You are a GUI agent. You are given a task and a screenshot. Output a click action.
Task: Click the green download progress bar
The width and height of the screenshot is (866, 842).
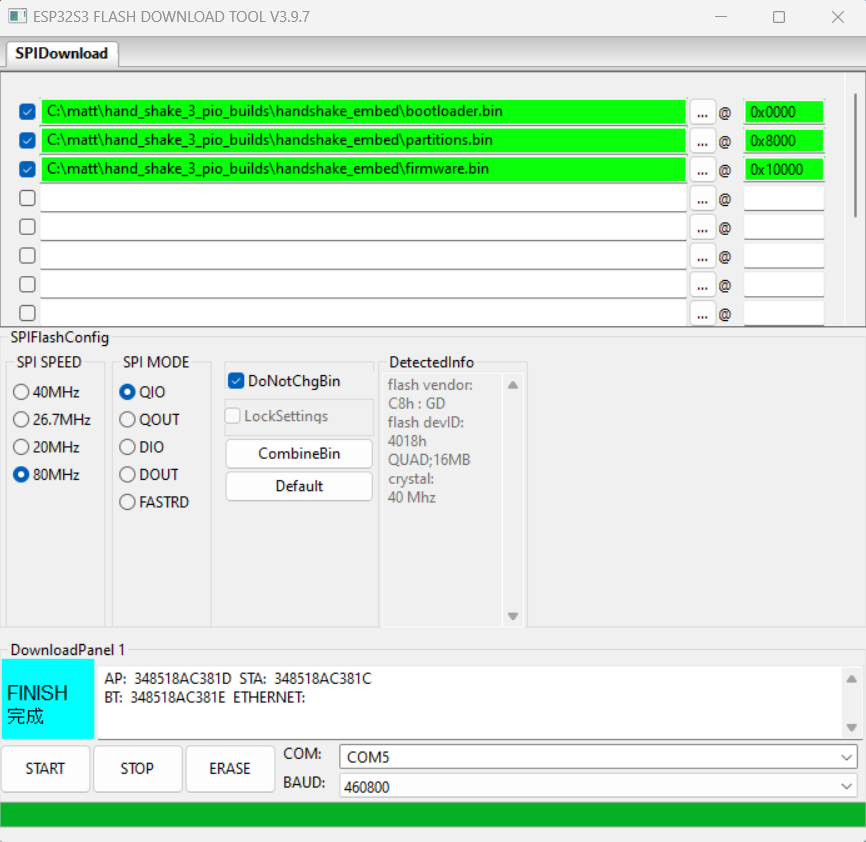pyautogui.click(x=432, y=814)
